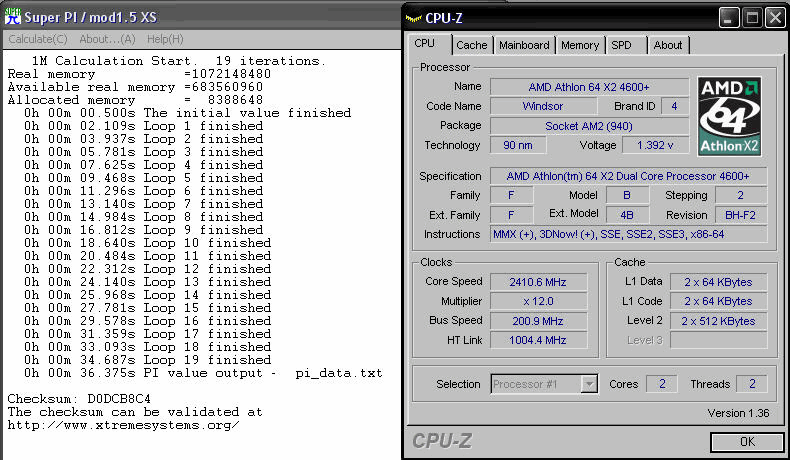
Task: Click the Allocated memory = 8388648 line
Action: point(135,100)
